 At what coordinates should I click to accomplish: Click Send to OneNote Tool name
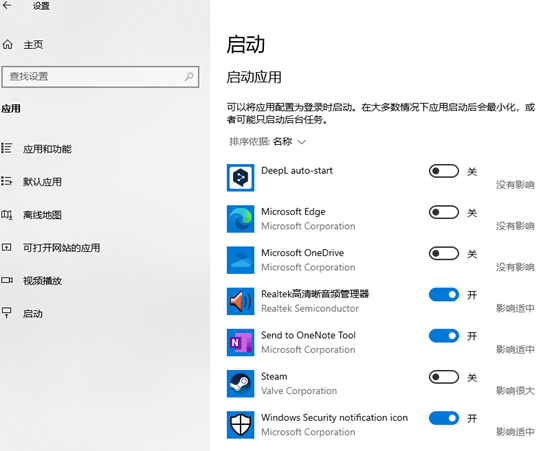pyautogui.click(x=308, y=335)
